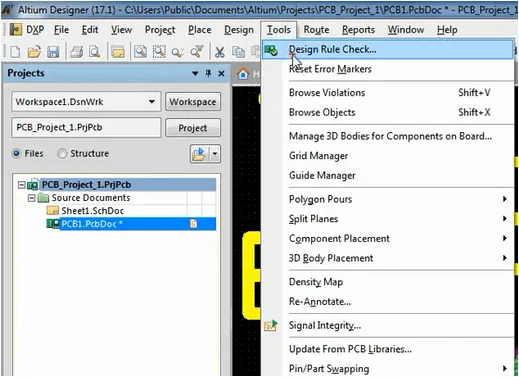Choose Design Rule Check from Tools menu
Screen dimensions: 519x377
click(388, 50)
